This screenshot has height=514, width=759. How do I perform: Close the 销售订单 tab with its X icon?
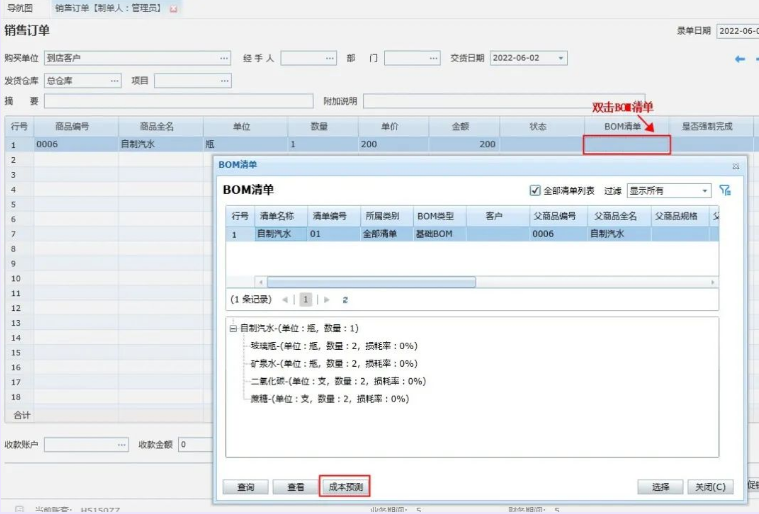point(174,8)
